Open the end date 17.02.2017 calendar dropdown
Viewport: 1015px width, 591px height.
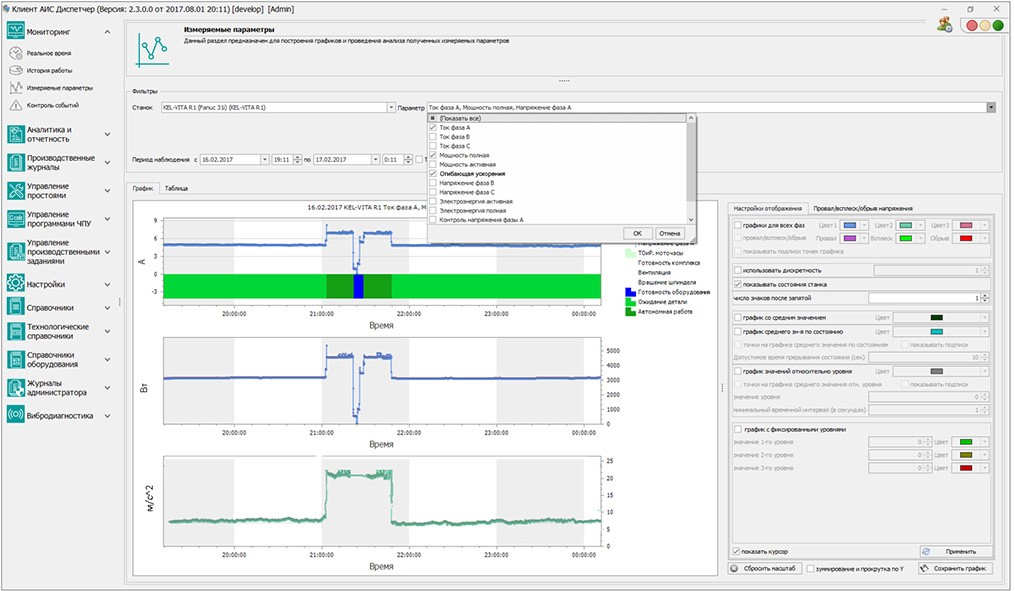pyautogui.click(x=375, y=159)
